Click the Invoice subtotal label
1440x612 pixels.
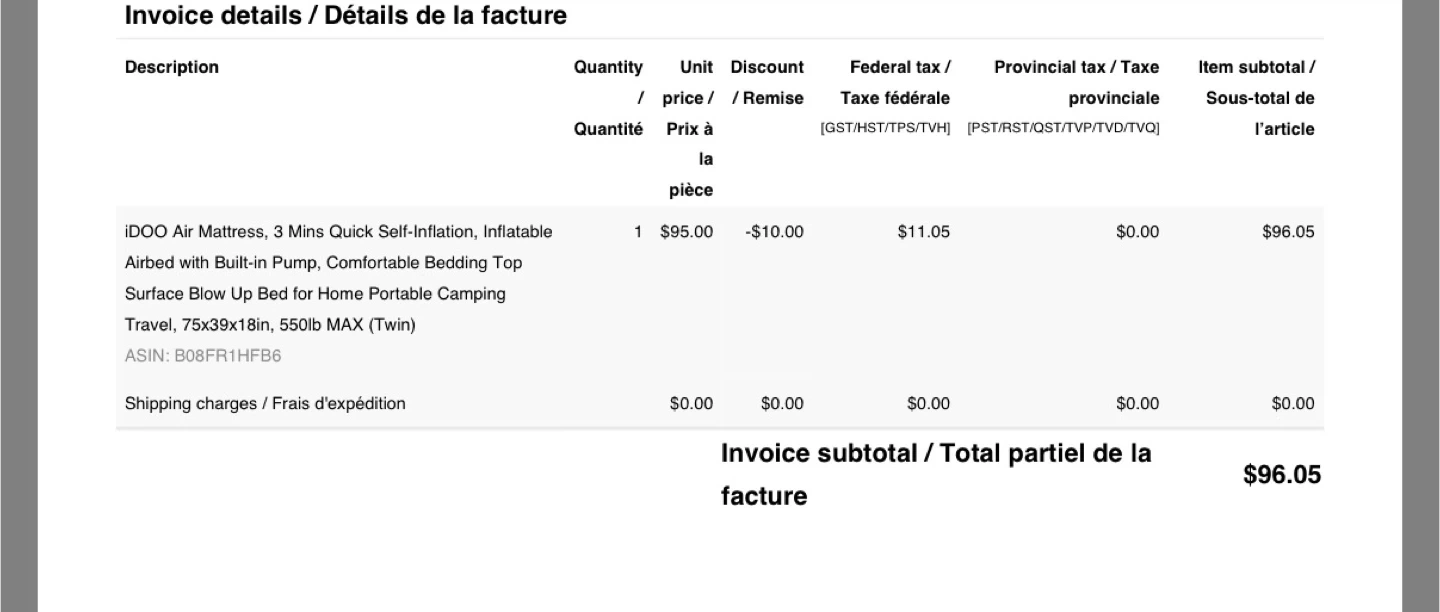(x=935, y=474)
